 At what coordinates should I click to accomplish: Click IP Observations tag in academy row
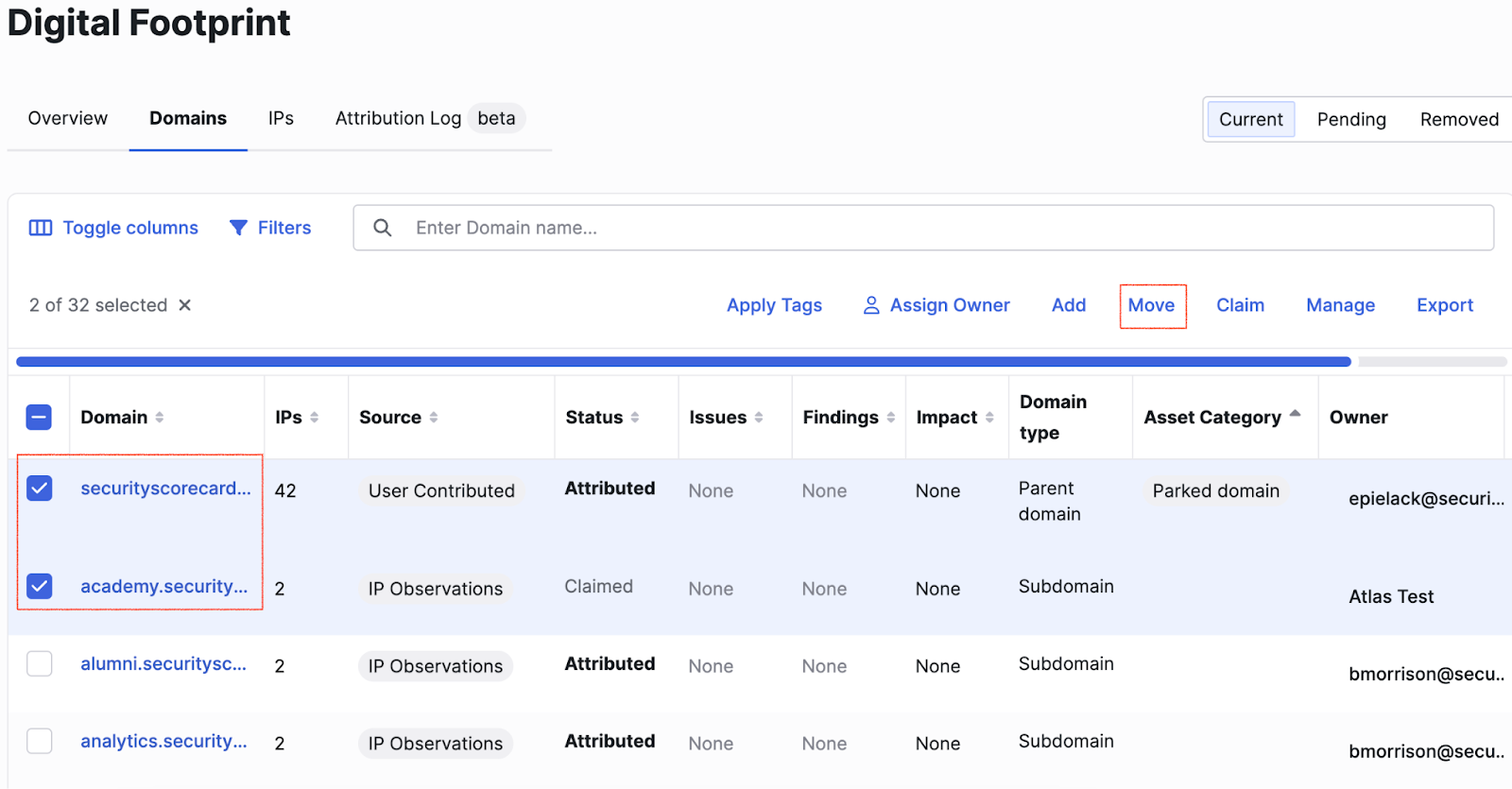pyautogui.click(x=436, y=589)
